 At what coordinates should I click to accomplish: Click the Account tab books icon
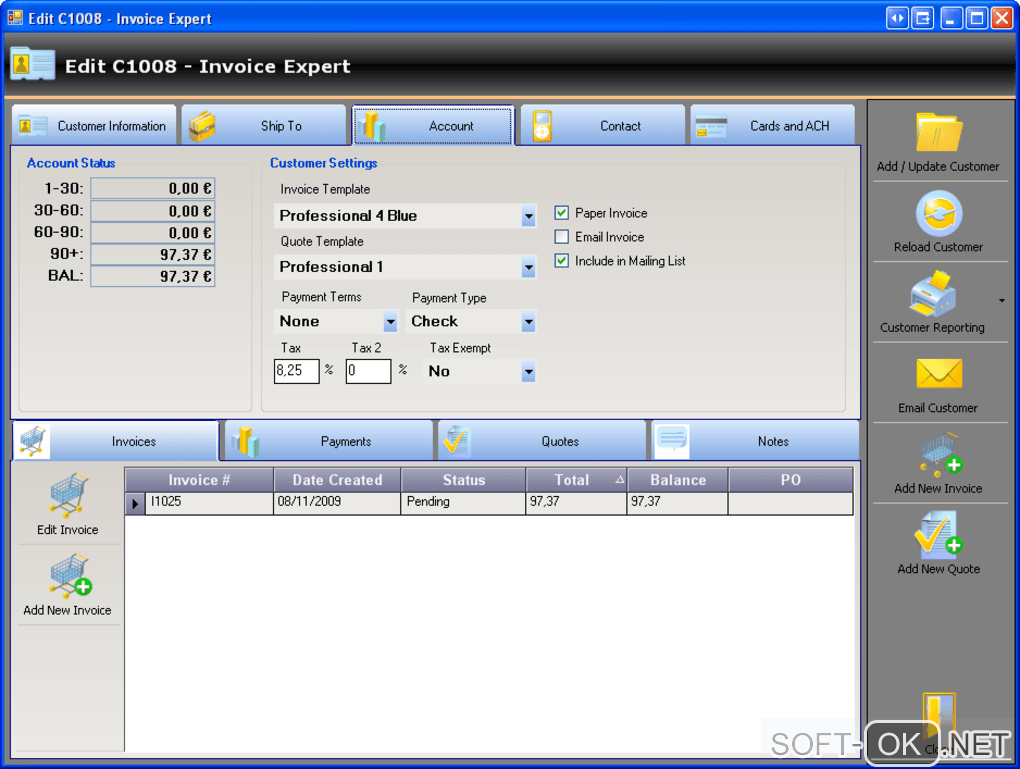(373, 126)
